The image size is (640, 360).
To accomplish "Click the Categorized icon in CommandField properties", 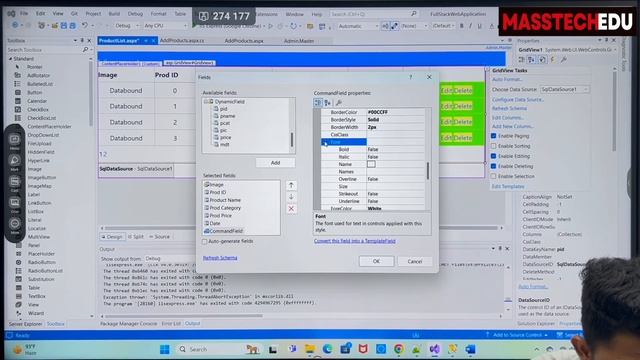I will pos(318,103).
